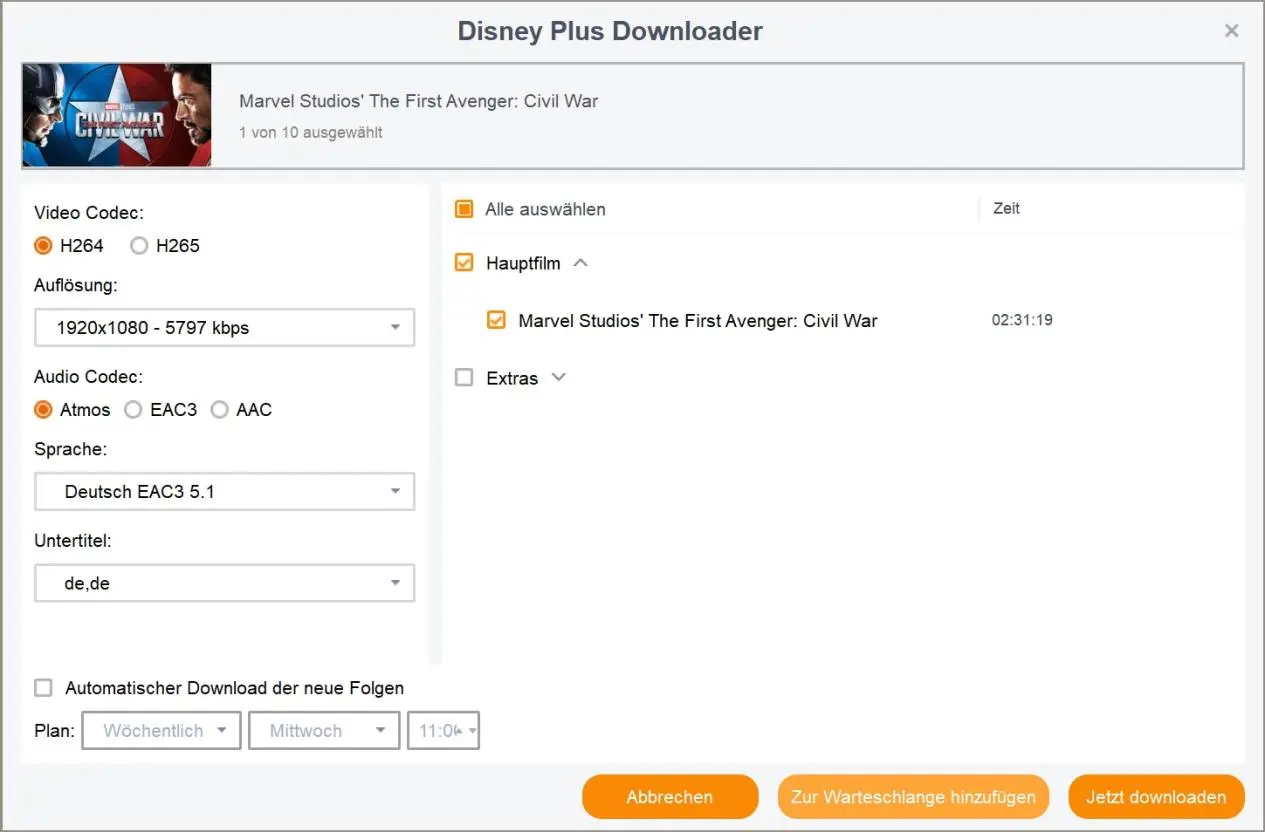Open the Sprache Deutsch EAC3 5.1 dropdown
Screen dimensions: 1265x832
point(224,491)
